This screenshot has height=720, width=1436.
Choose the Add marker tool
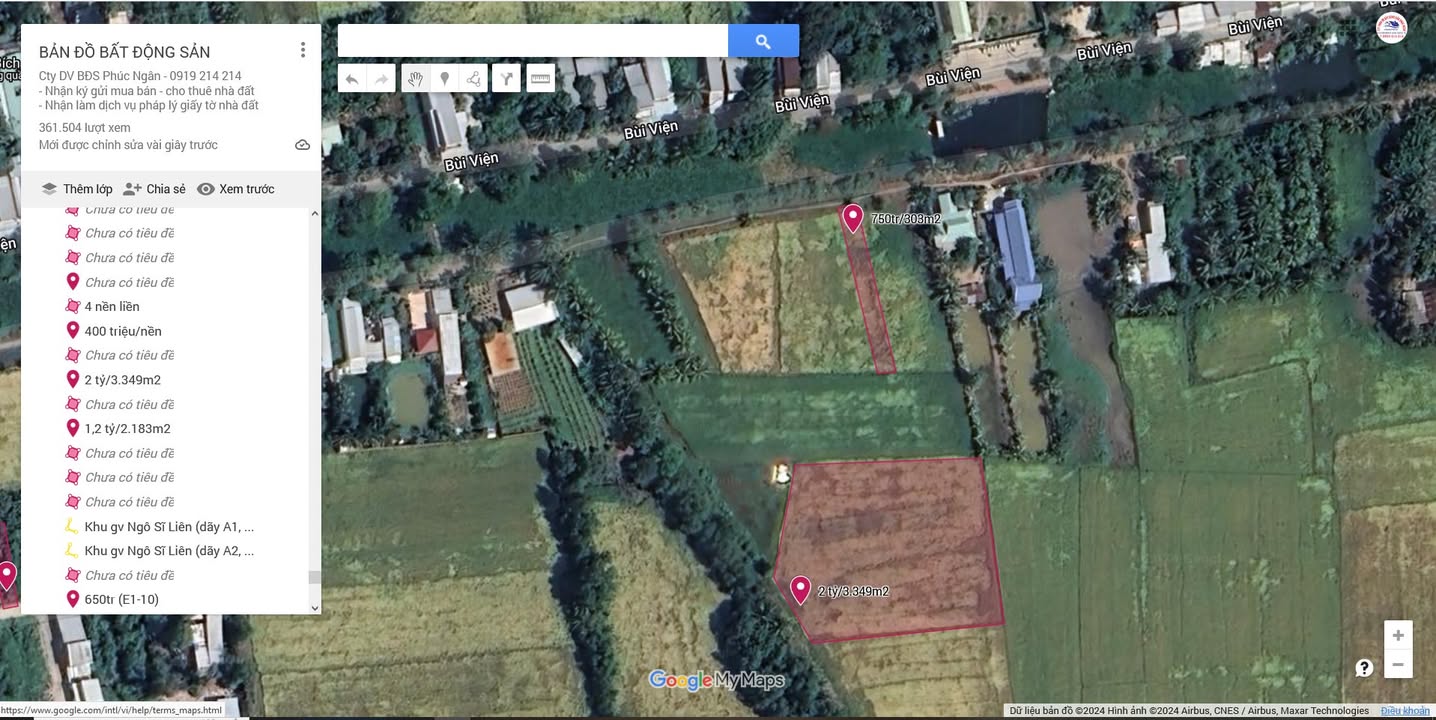click(445, 78)
